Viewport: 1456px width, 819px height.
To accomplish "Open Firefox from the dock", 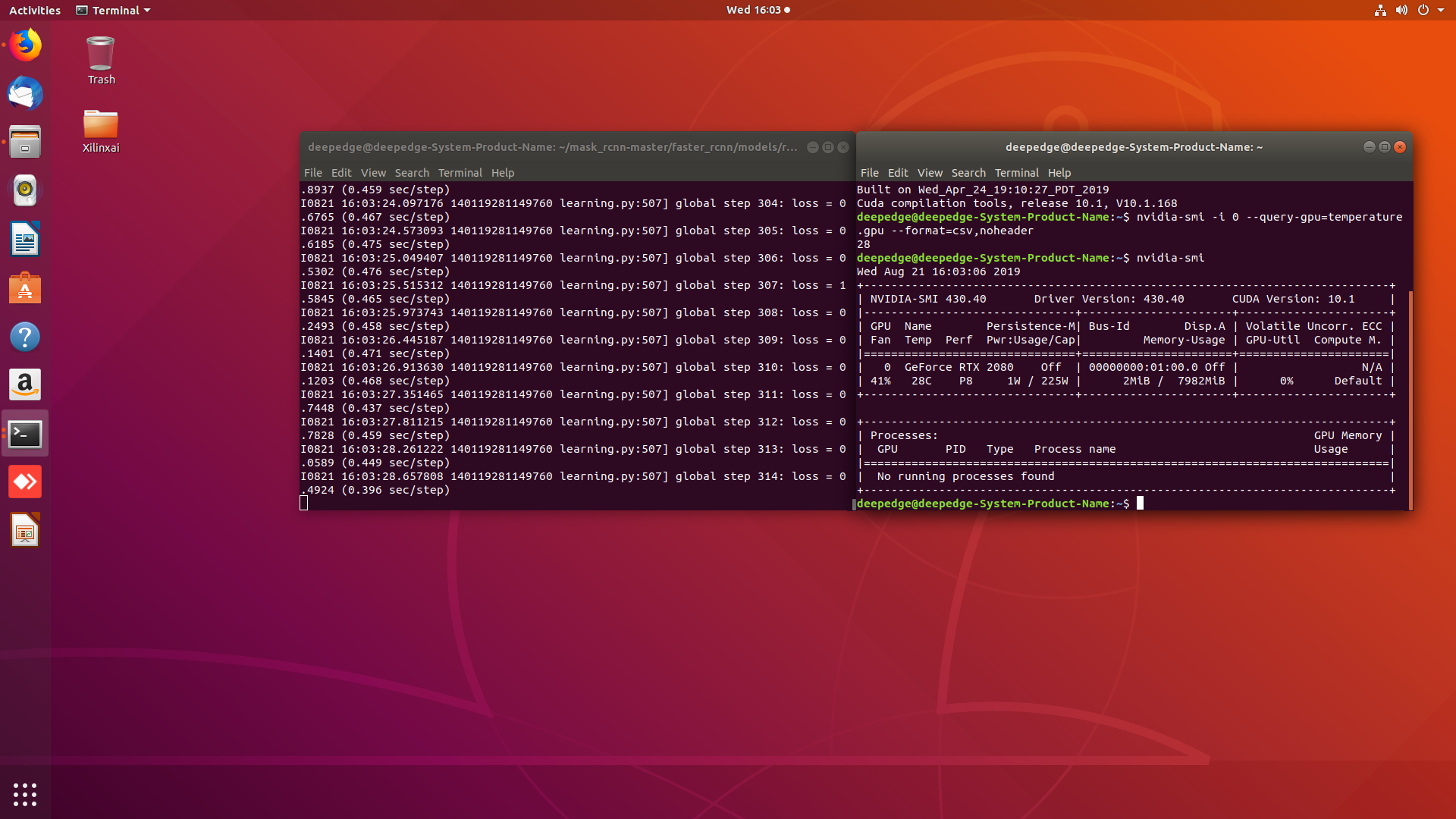I will tap(25, 45).
